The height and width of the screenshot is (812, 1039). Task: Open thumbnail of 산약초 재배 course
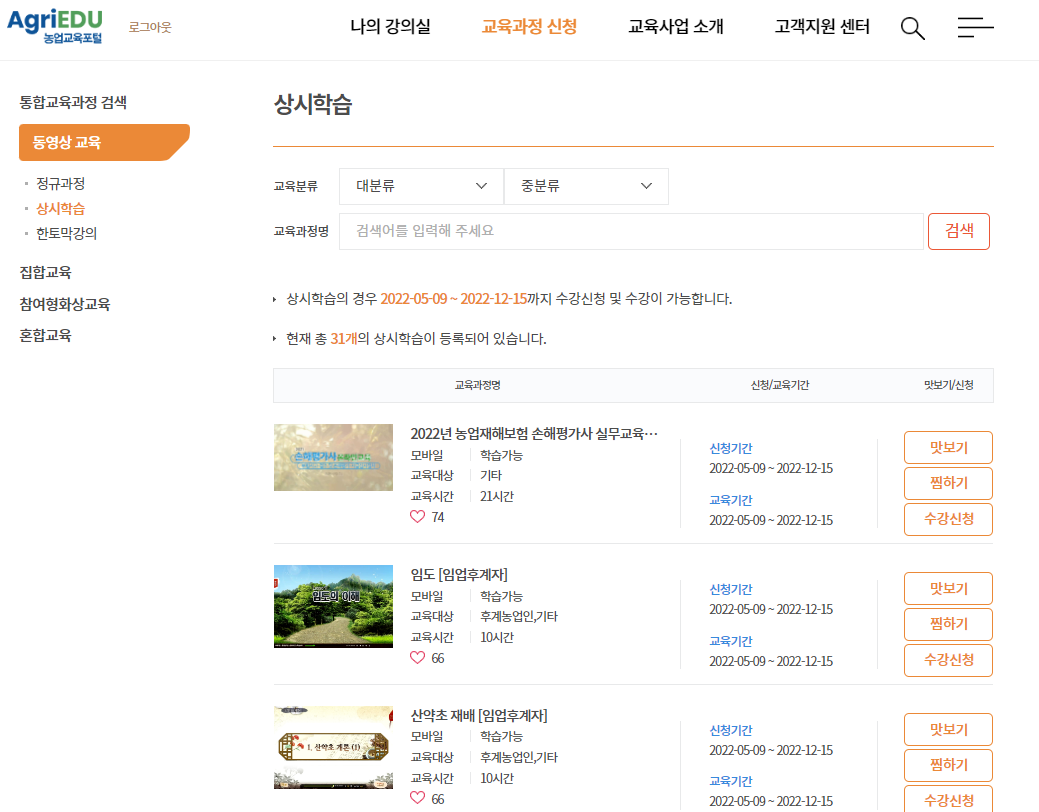(333, 748)
